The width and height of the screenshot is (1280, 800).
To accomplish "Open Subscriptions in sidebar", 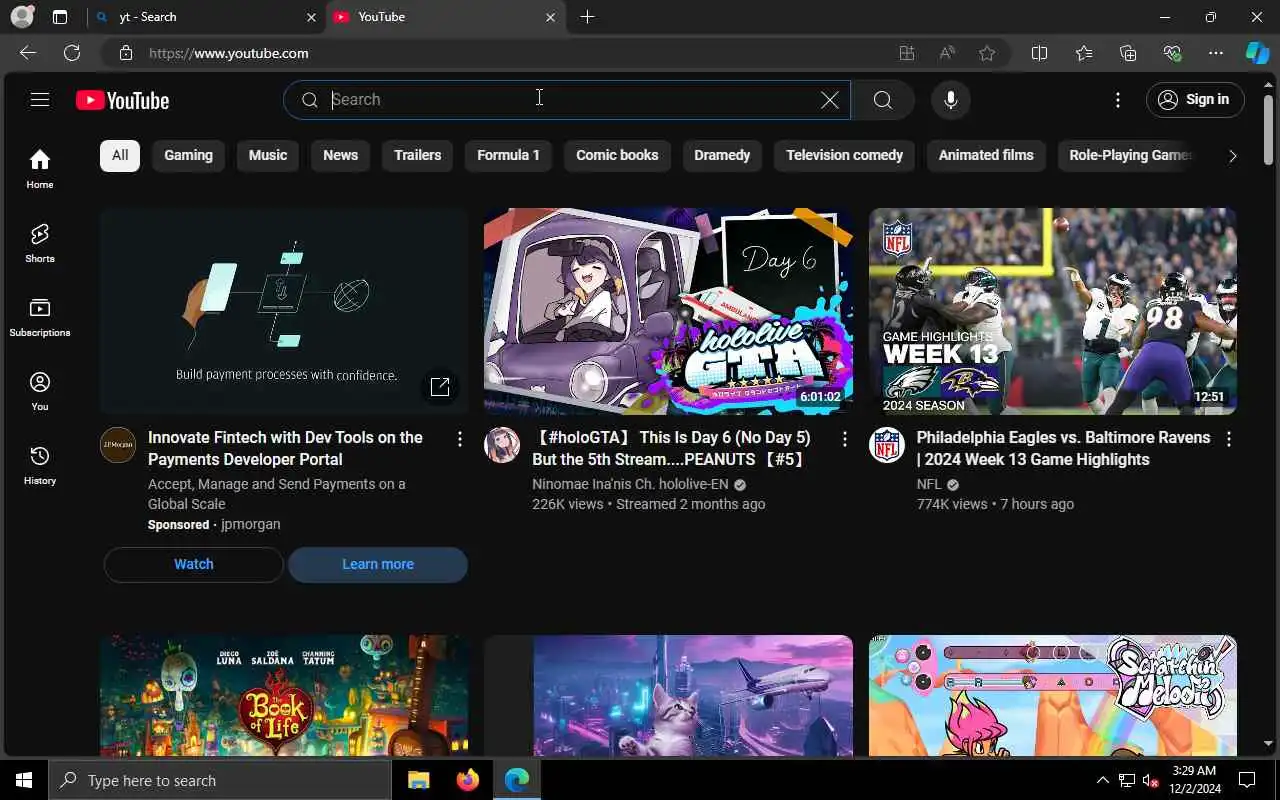I will [x=40, y=317].
